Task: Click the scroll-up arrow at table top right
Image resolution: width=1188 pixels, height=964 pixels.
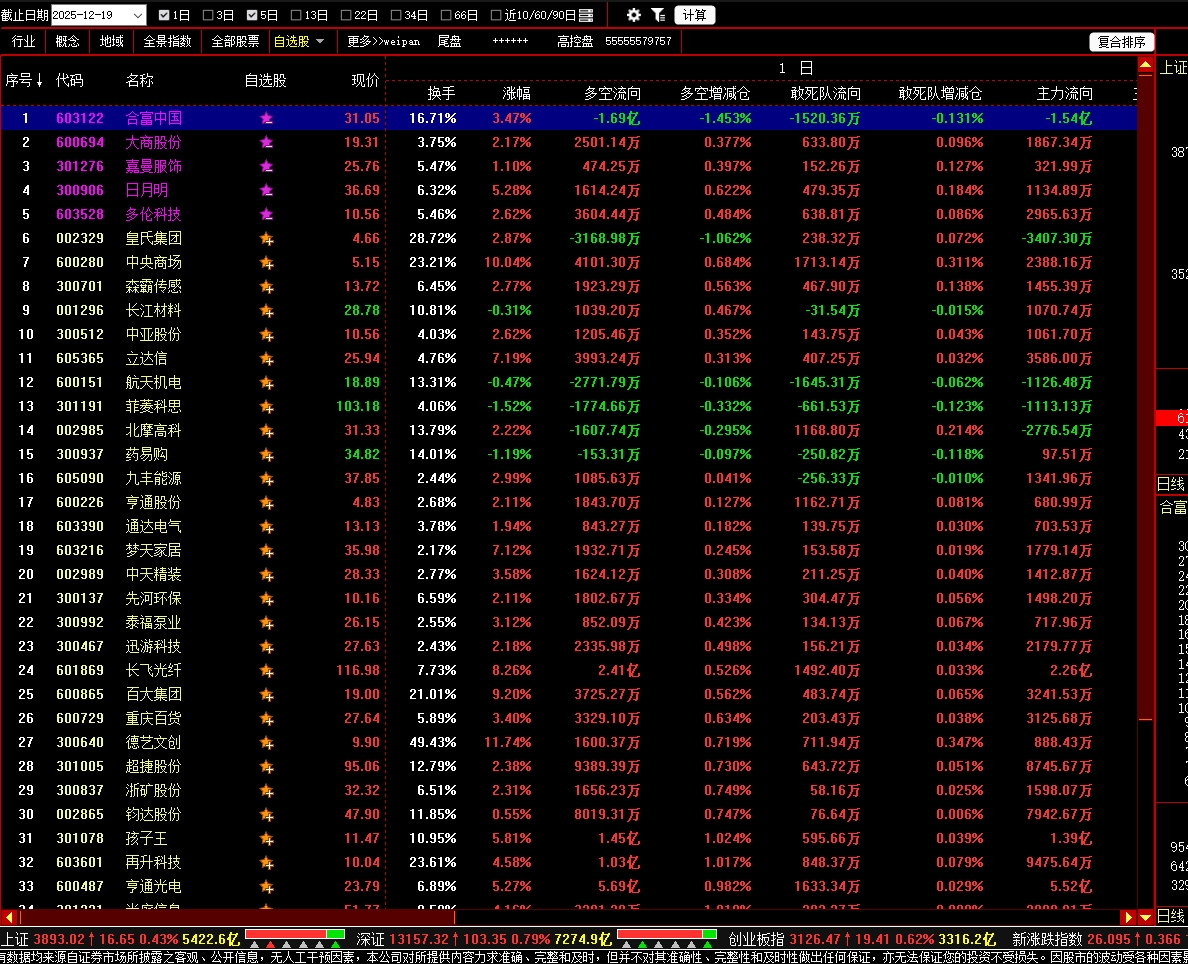Action: coord(1146,66)
